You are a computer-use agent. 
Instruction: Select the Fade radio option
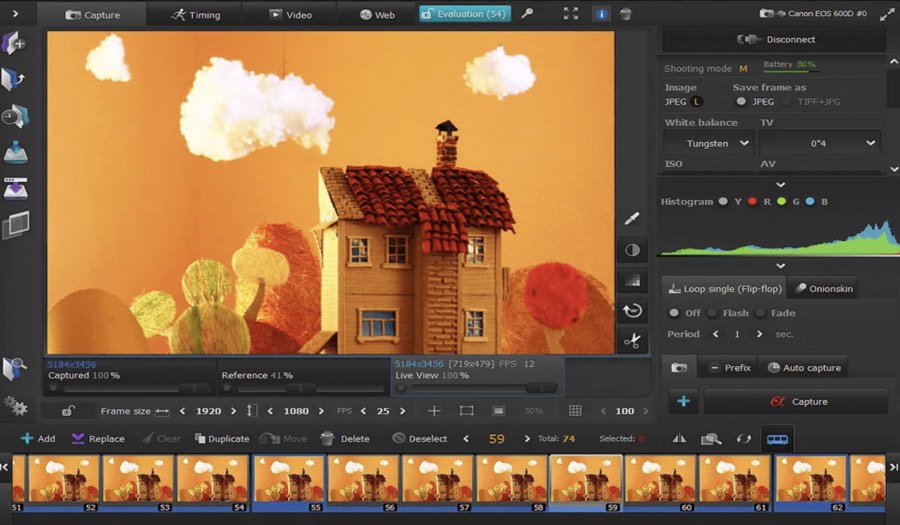pos(760,313)
